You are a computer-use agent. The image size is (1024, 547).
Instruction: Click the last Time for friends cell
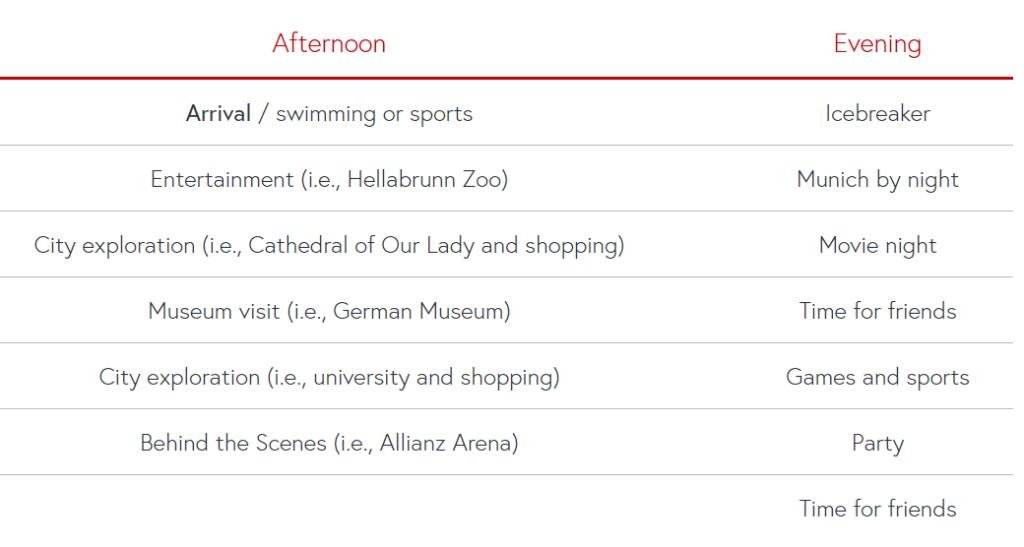(877, 509)
